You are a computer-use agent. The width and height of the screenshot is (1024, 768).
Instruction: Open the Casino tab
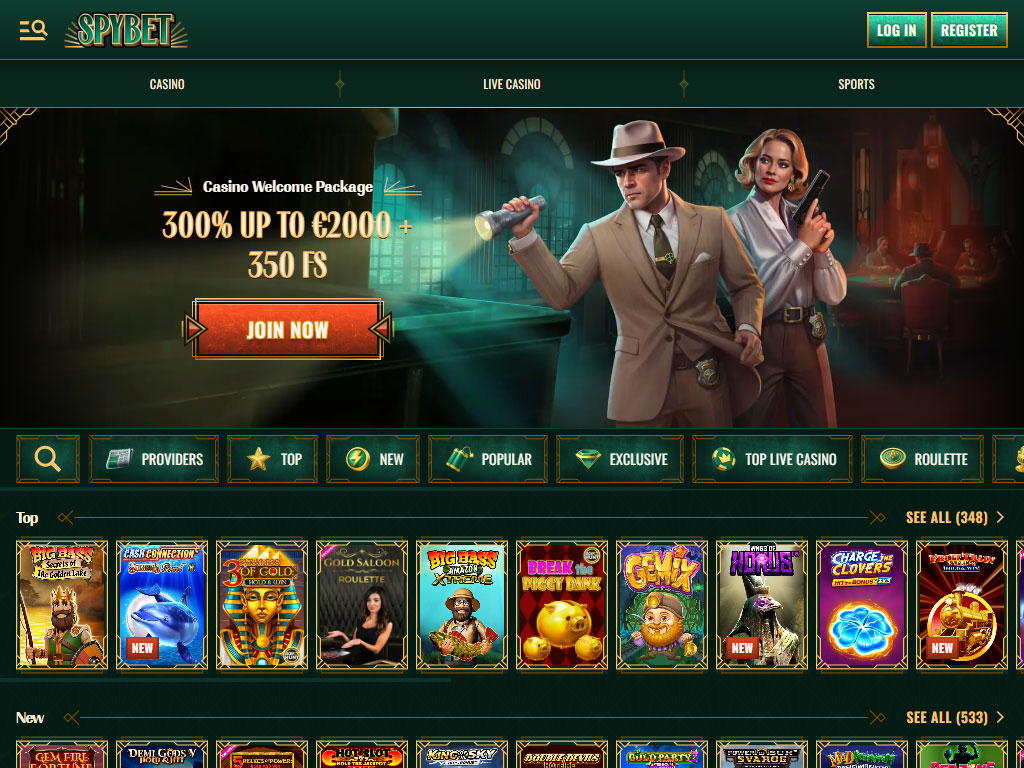point(167,84)
